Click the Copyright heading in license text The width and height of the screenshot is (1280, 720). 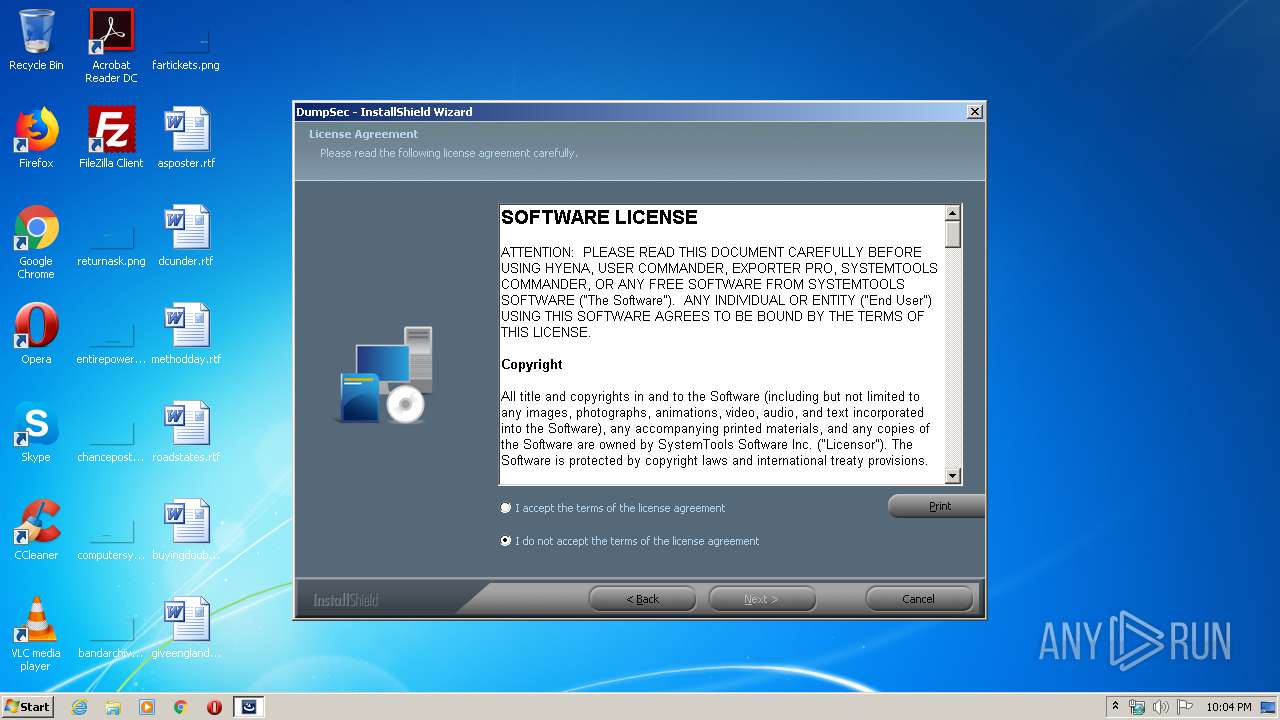click(x=532, y=365)
